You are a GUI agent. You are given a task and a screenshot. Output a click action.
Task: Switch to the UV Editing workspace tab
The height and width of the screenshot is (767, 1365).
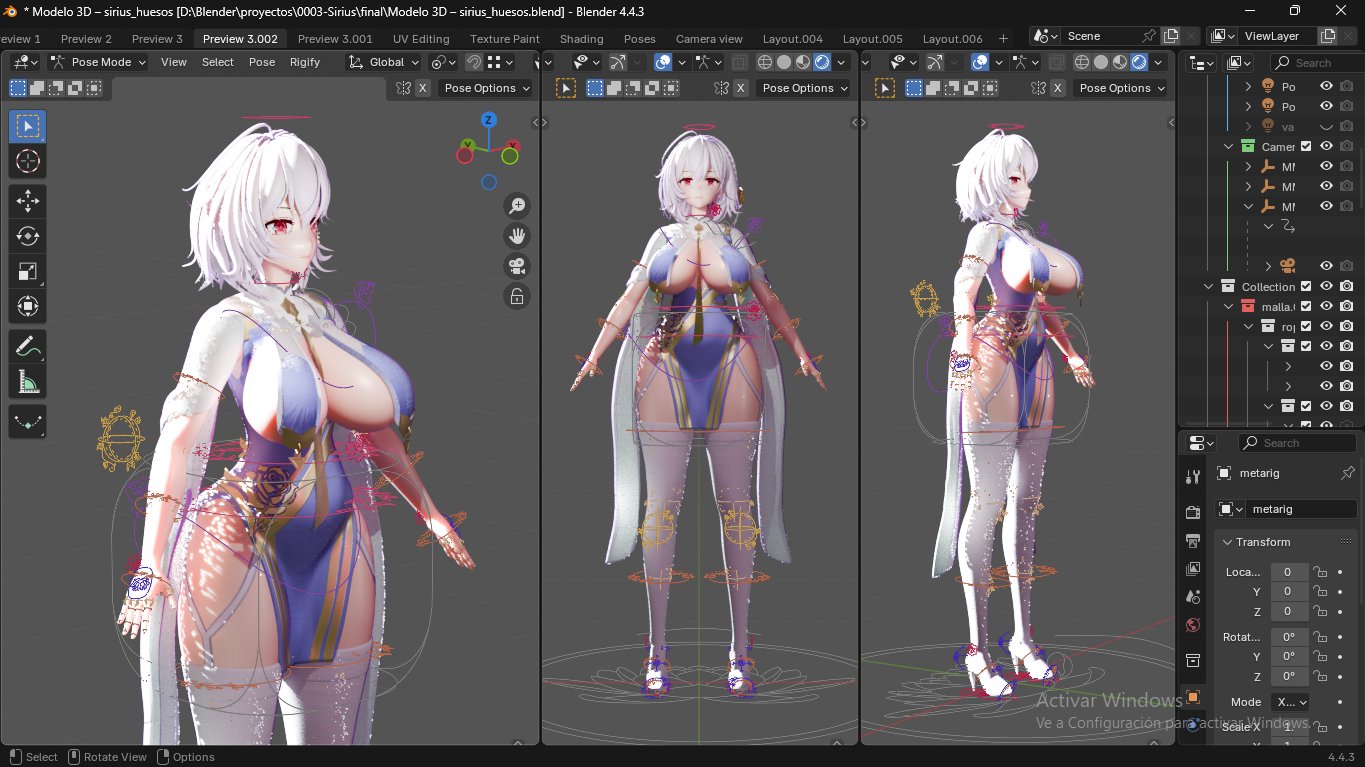click(421, 39)
